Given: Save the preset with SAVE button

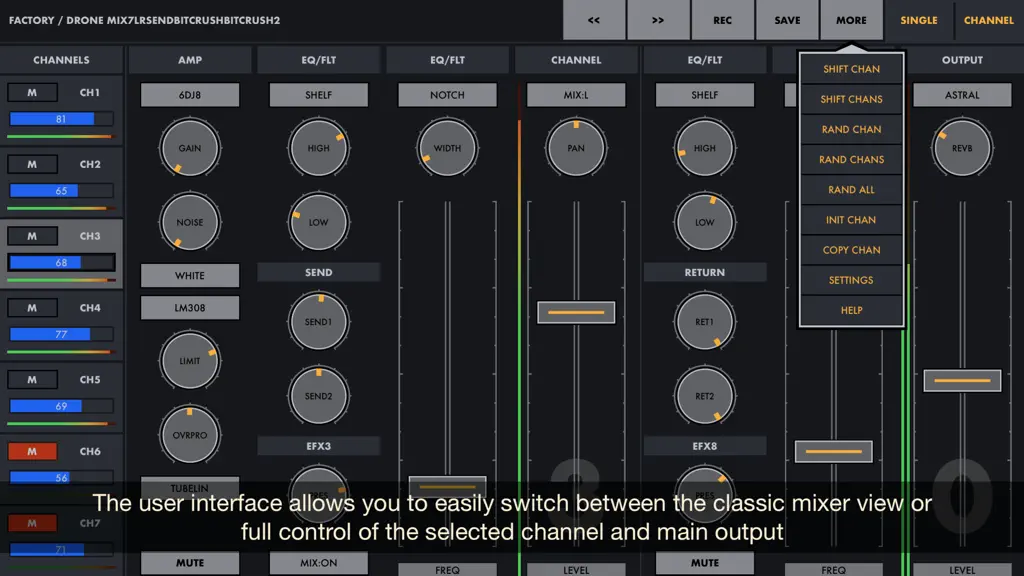Looking at the screenshot, I should pyautogui.click(x=787, y=20).
